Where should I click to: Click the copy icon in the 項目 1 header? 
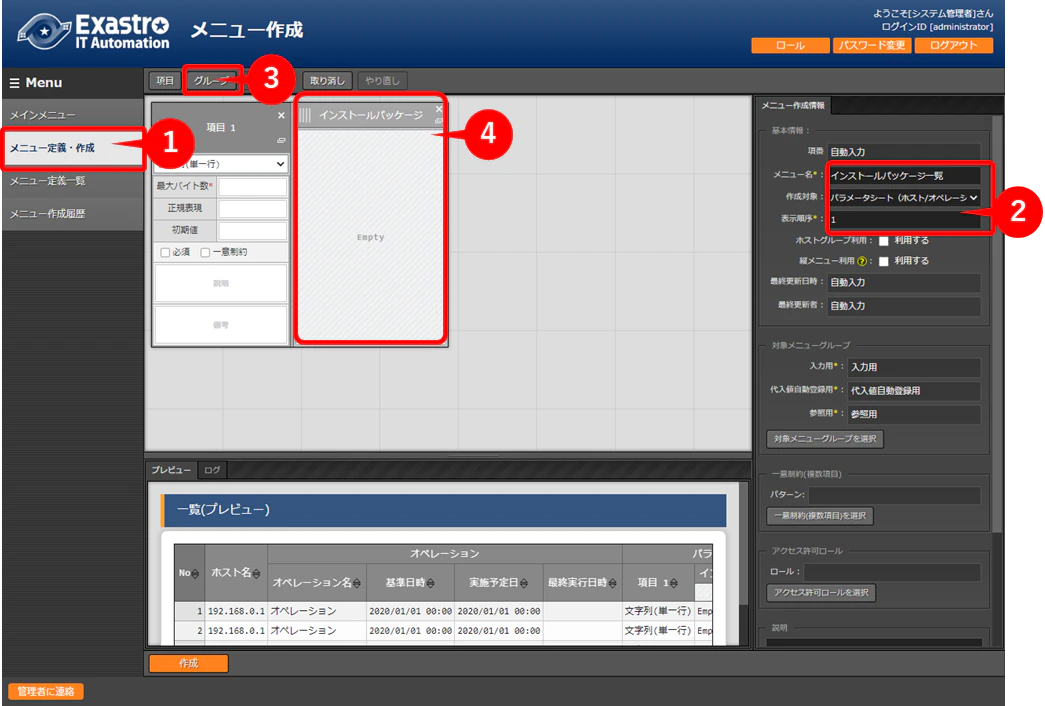281,140
